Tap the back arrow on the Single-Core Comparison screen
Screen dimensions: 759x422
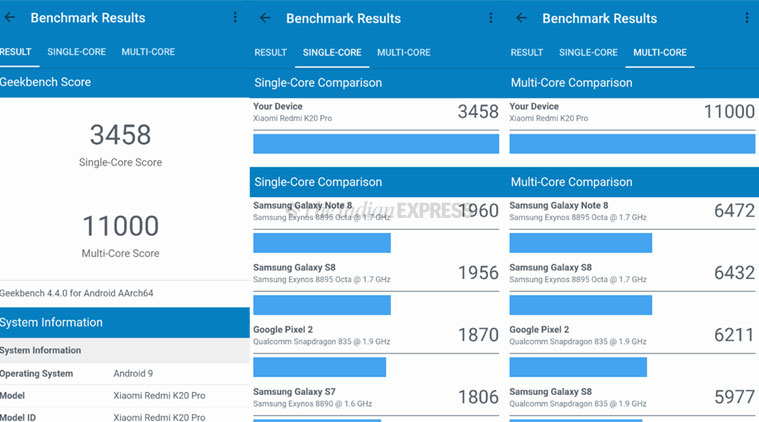[265, 18]
